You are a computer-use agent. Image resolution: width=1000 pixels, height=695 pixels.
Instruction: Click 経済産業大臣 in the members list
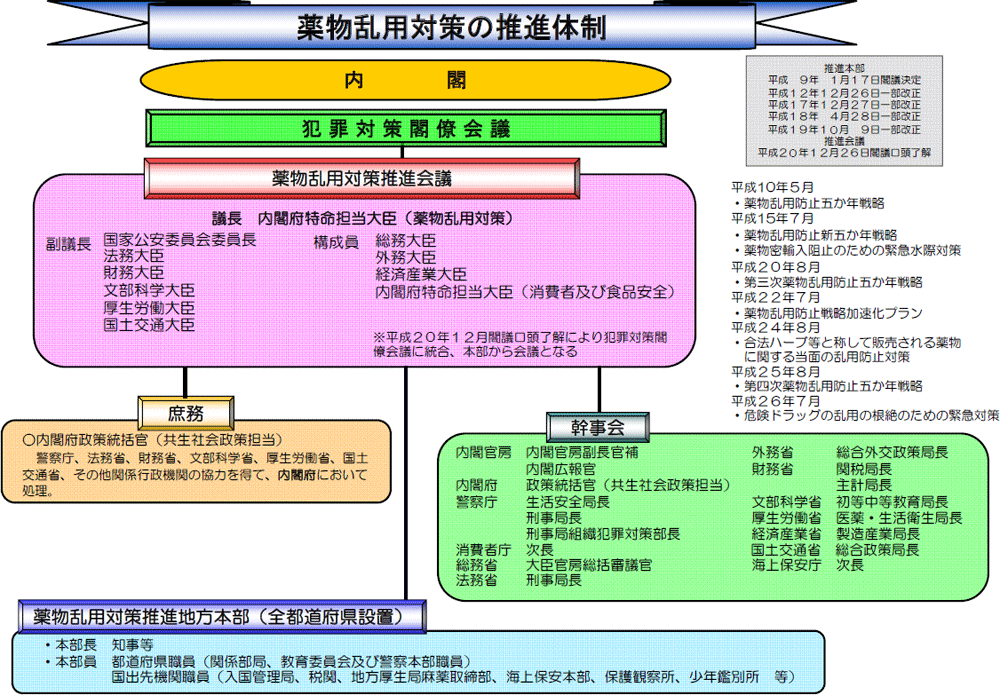420,274
